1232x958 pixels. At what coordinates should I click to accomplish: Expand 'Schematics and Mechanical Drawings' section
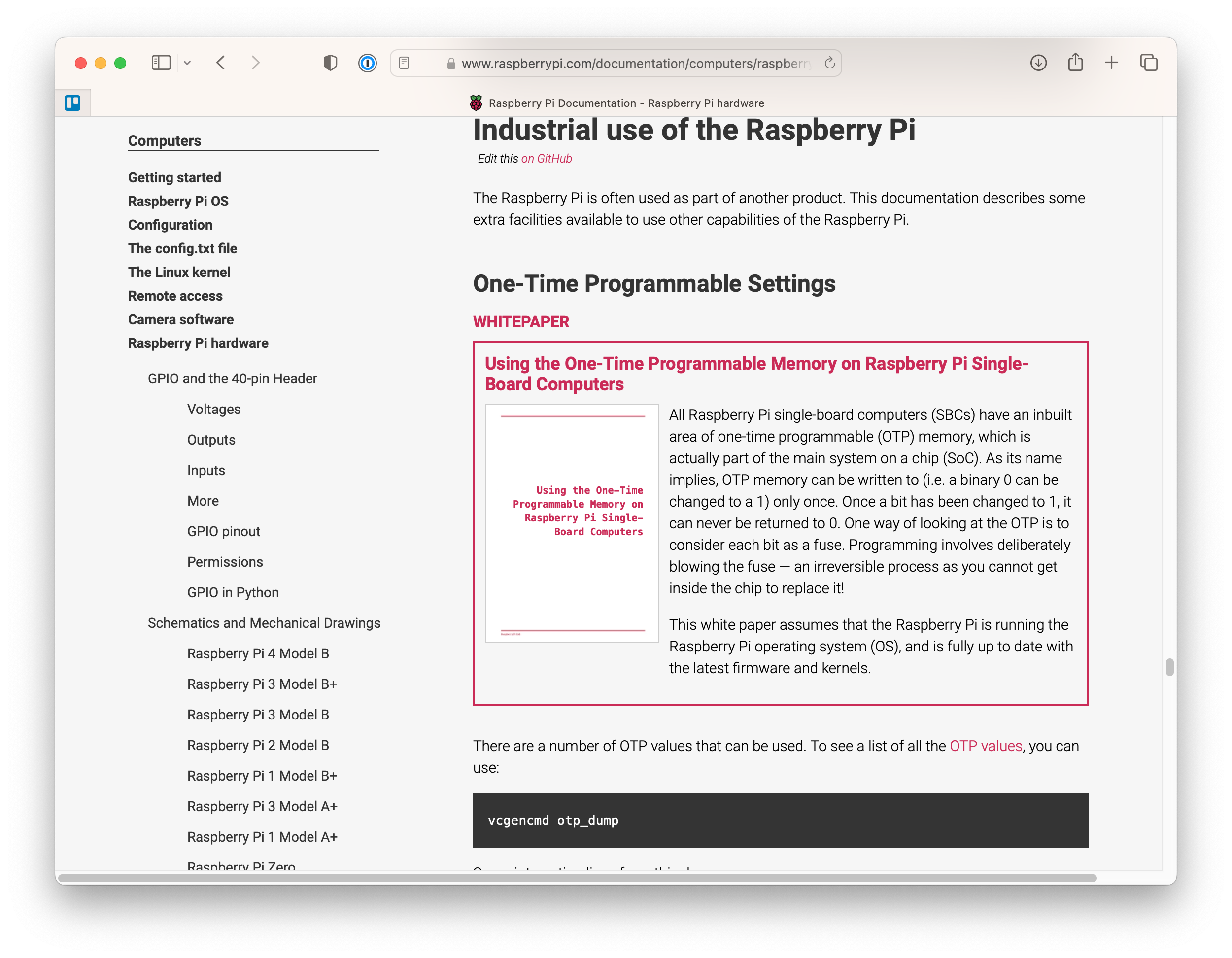click(264, 623)
